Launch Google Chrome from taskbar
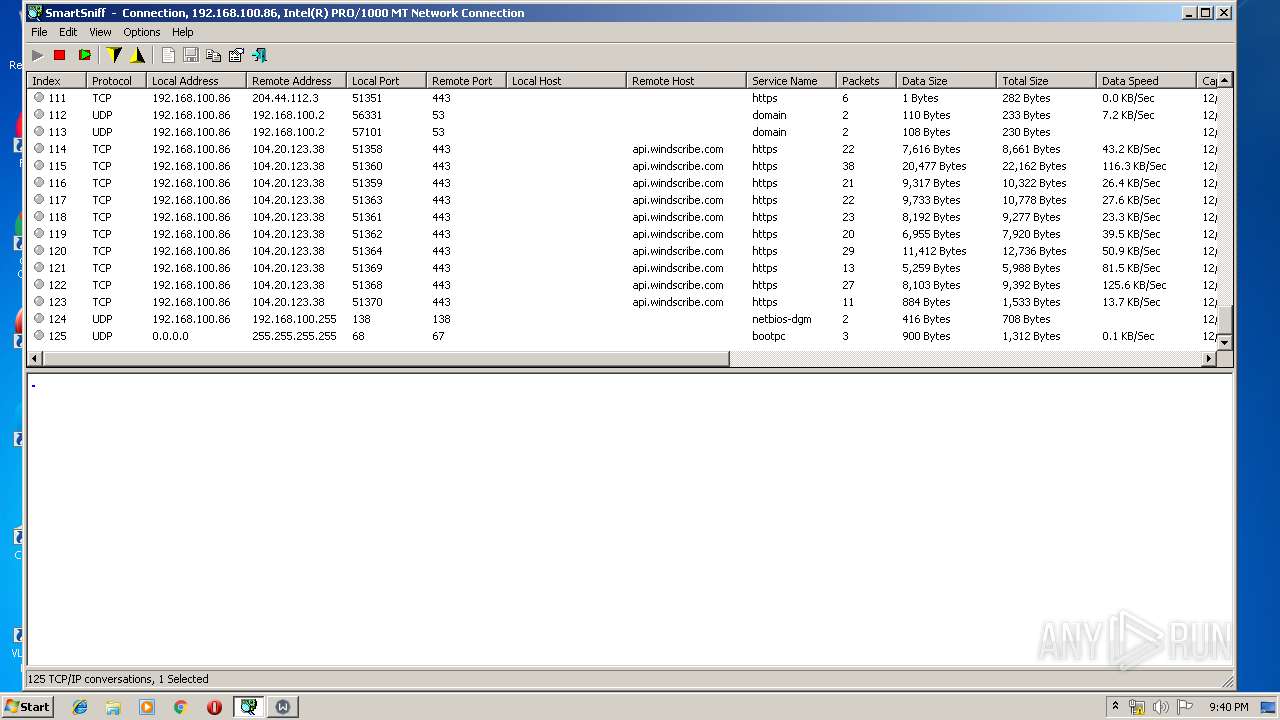The height and width of the screenshot is (720, 1280). tap(180, 707)
